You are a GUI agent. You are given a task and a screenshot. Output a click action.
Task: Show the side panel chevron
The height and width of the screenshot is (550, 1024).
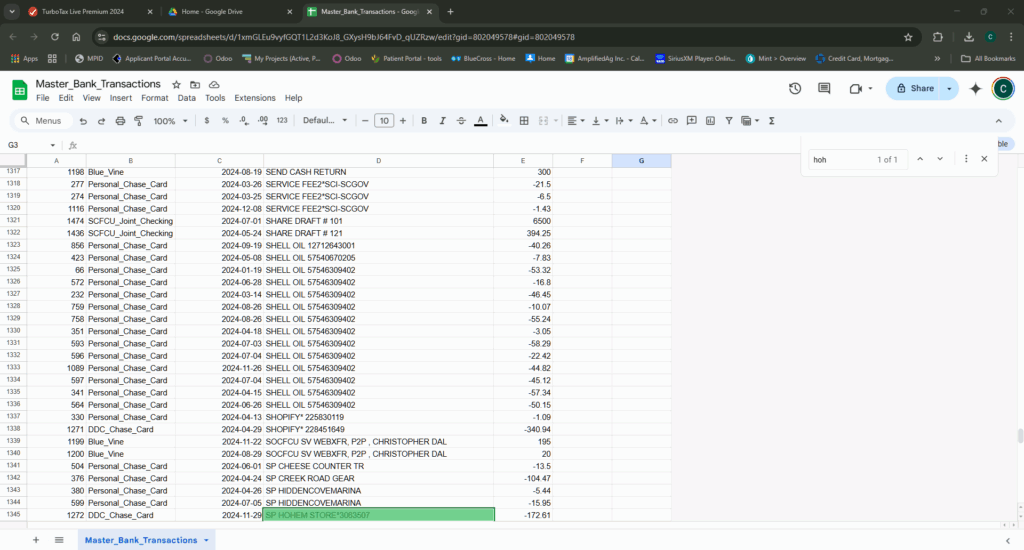click(1008, 540)
